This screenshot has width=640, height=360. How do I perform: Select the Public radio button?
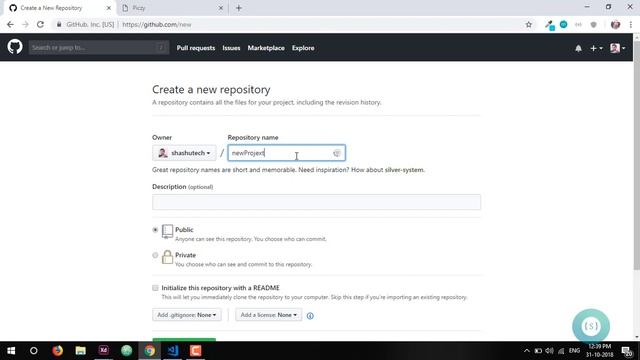[x=155, y=230]
